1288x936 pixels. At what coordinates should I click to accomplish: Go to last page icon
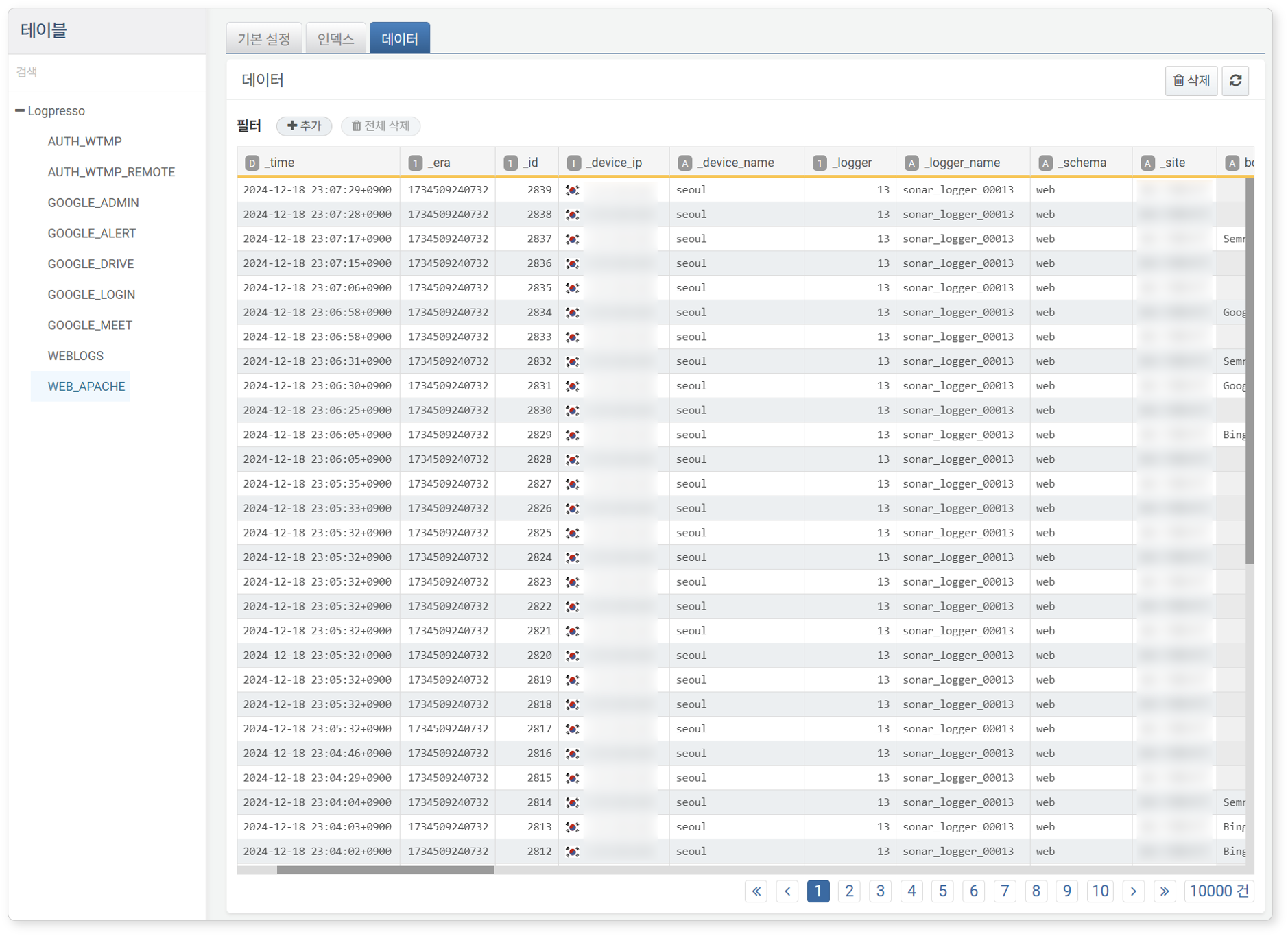1165,891
